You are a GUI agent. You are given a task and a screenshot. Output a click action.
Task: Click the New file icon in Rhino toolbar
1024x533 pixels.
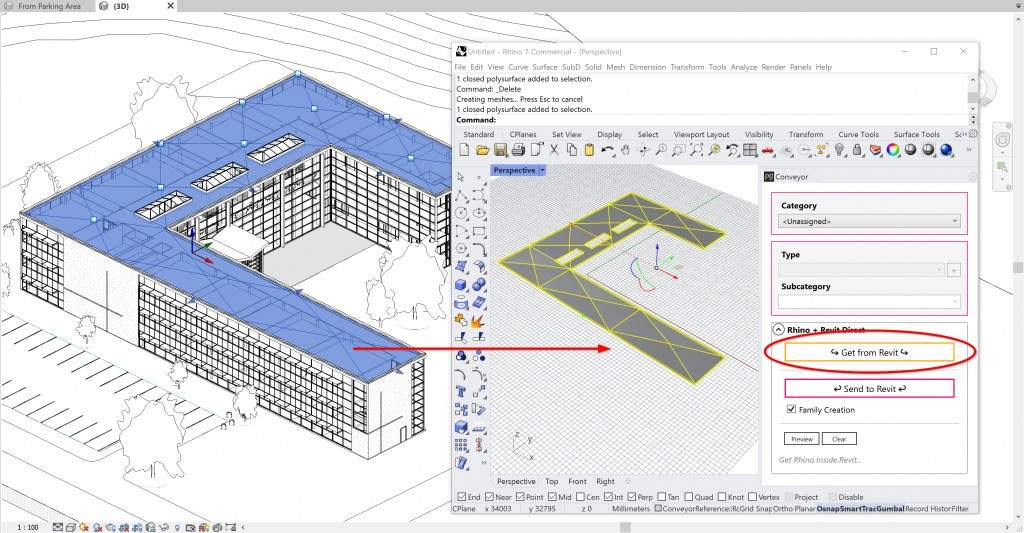(x=464, y=150)
